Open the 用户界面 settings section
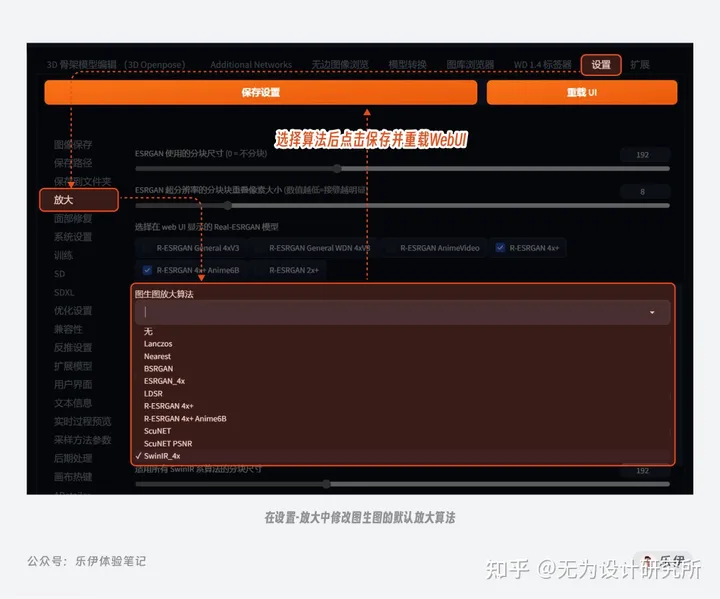The width and height of the screenshot is (720, 599). (x=73, y=384)
